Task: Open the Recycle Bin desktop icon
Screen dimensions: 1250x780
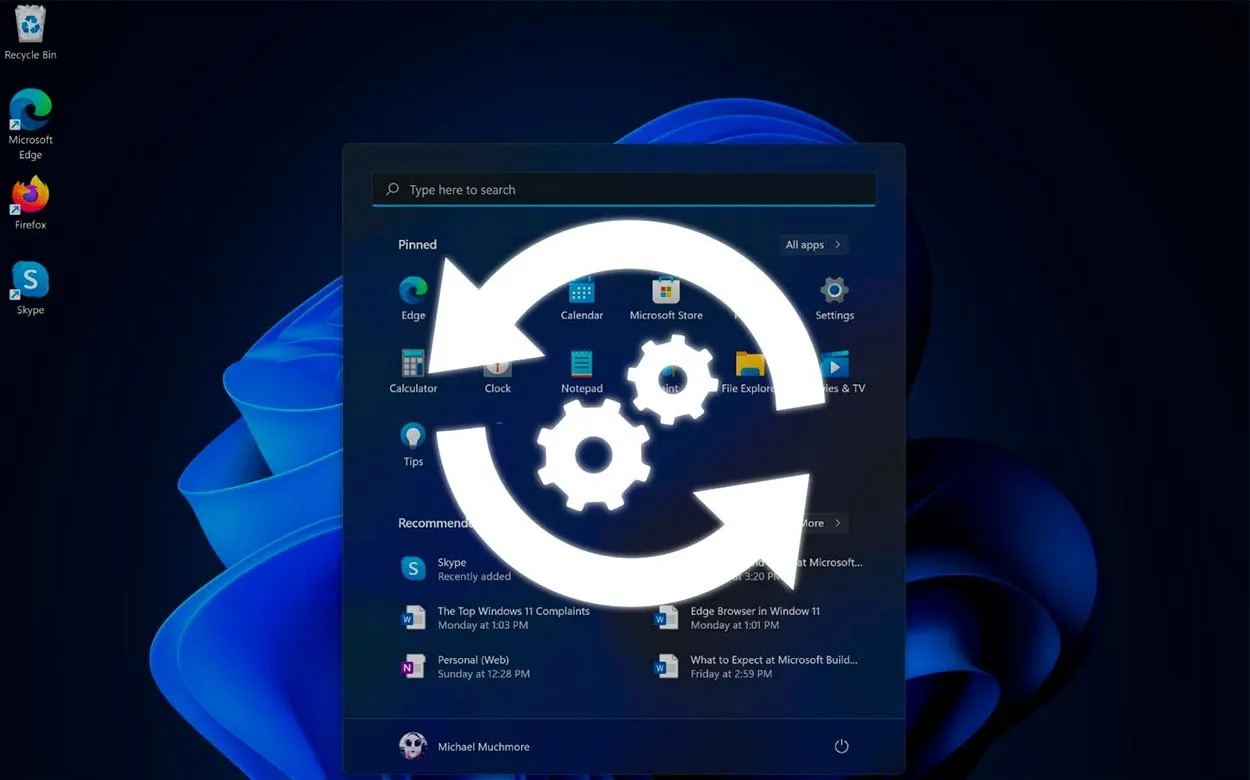Action: point(30,32)
